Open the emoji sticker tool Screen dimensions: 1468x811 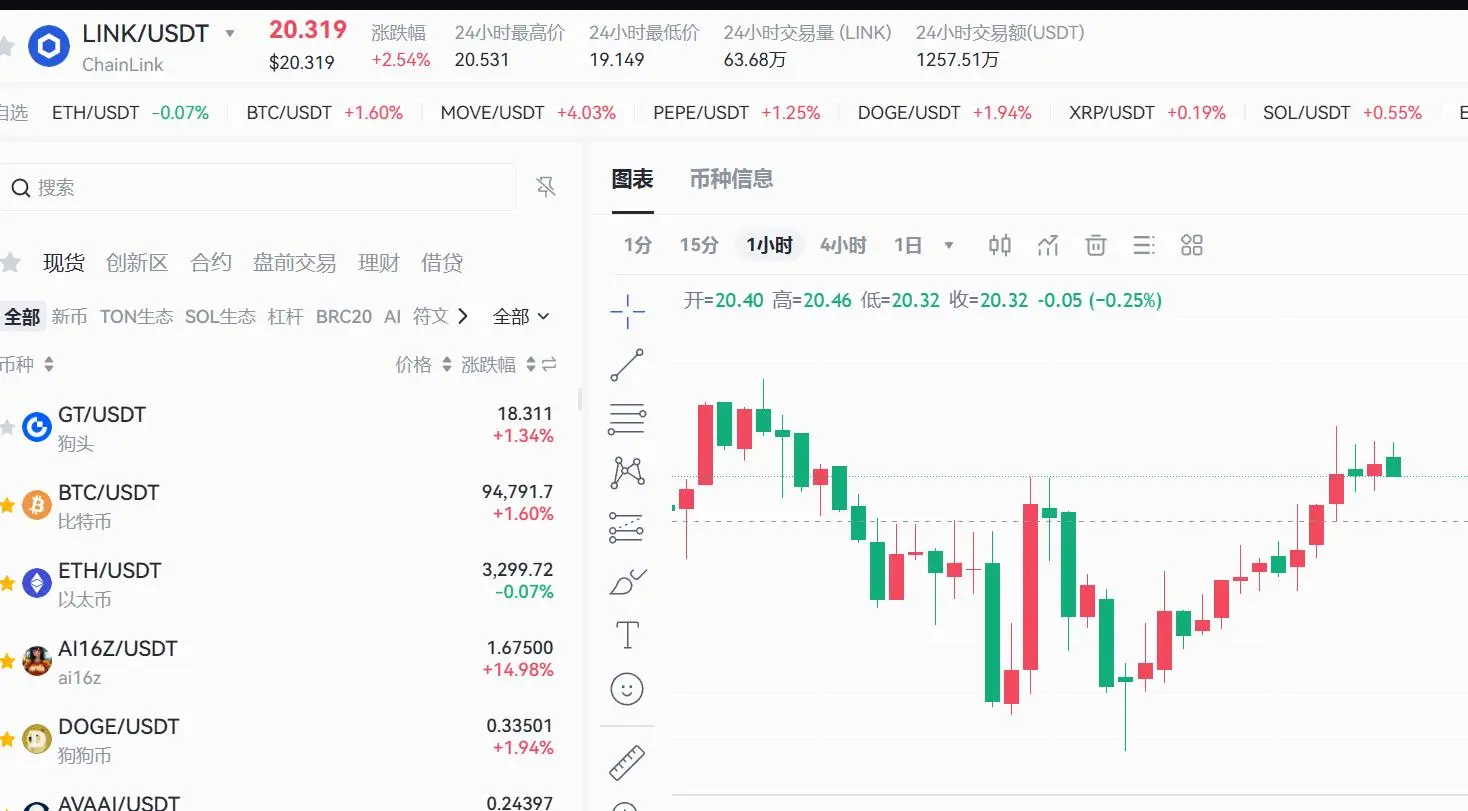(627, 688)
